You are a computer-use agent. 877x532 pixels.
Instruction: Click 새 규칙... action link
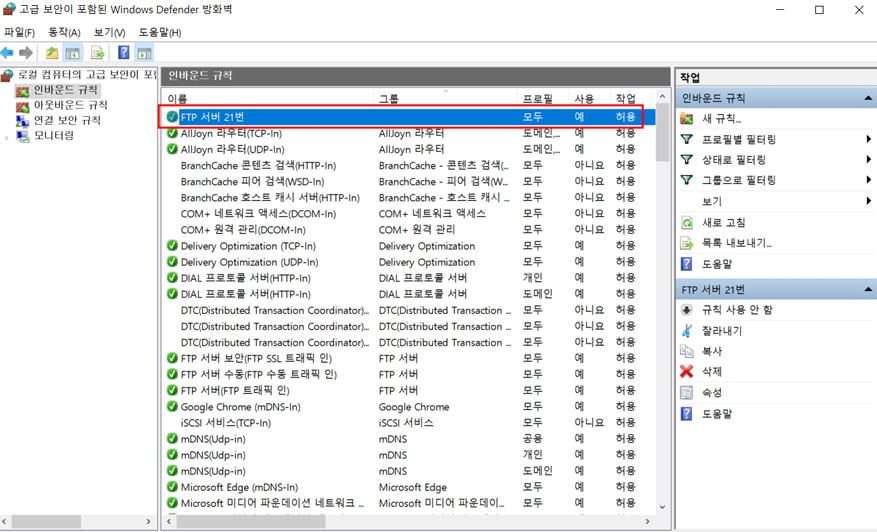722,119
